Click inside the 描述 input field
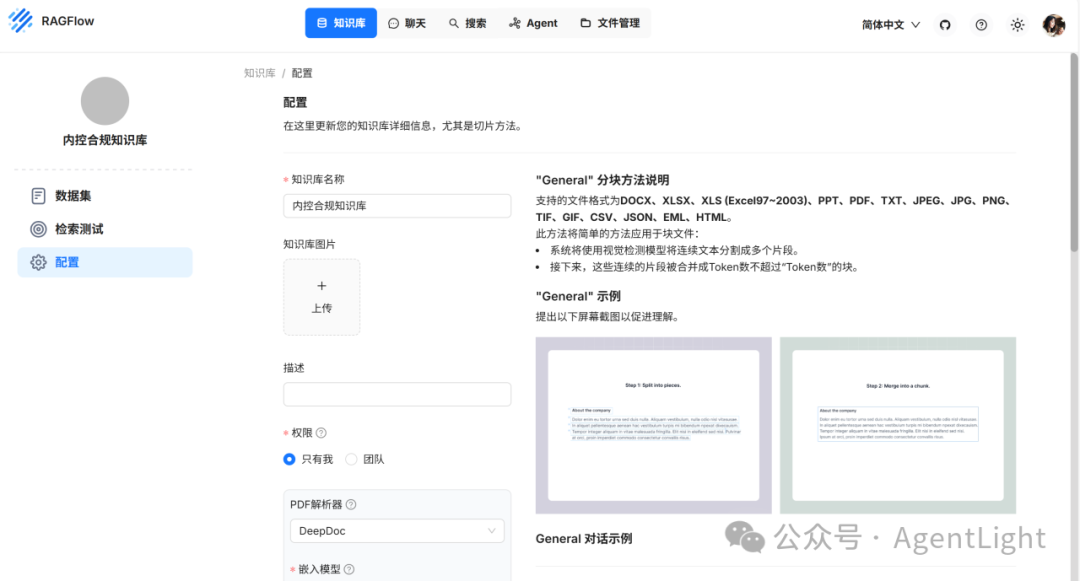This screenshot has height=581, width=1080. (396, 394)
